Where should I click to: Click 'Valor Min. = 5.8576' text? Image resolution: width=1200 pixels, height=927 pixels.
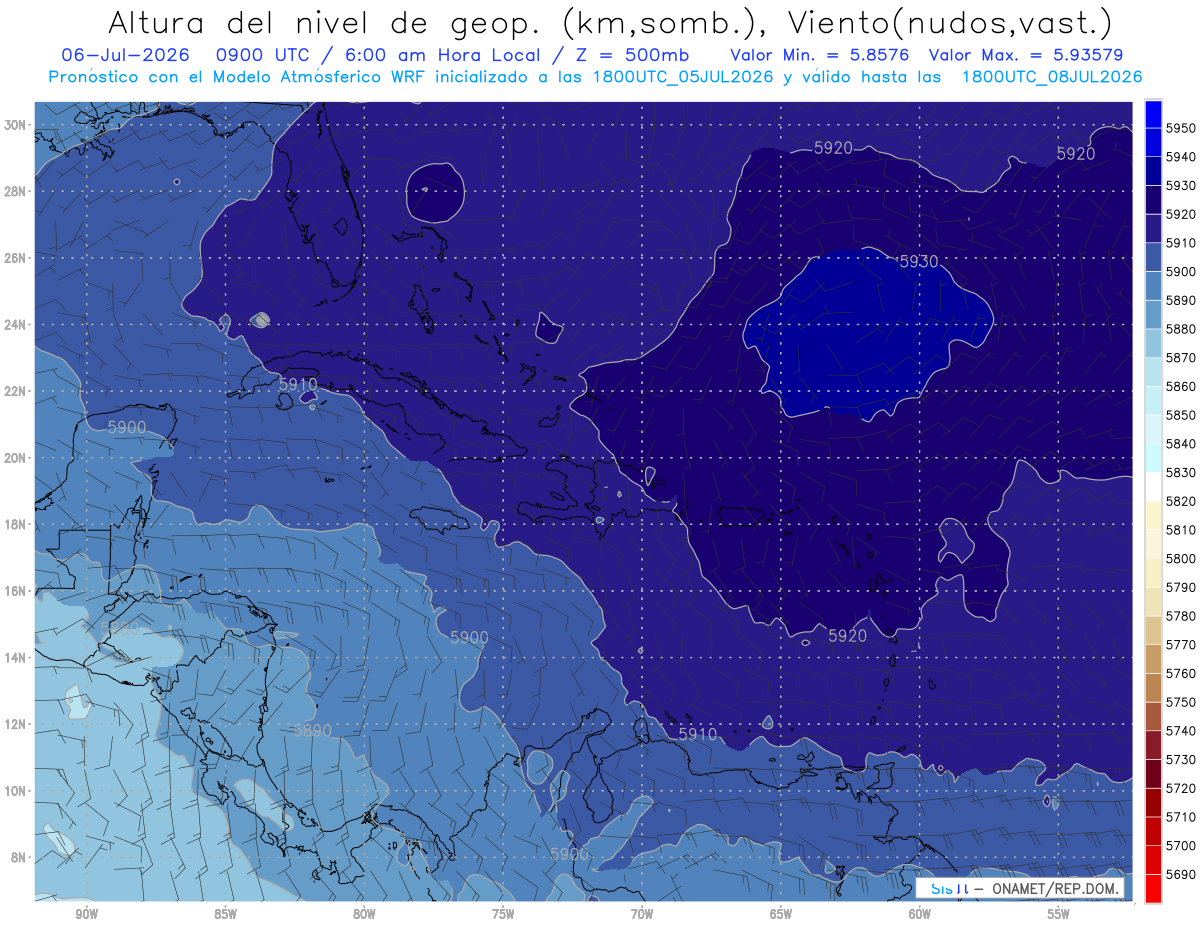[x=820, y=55]
